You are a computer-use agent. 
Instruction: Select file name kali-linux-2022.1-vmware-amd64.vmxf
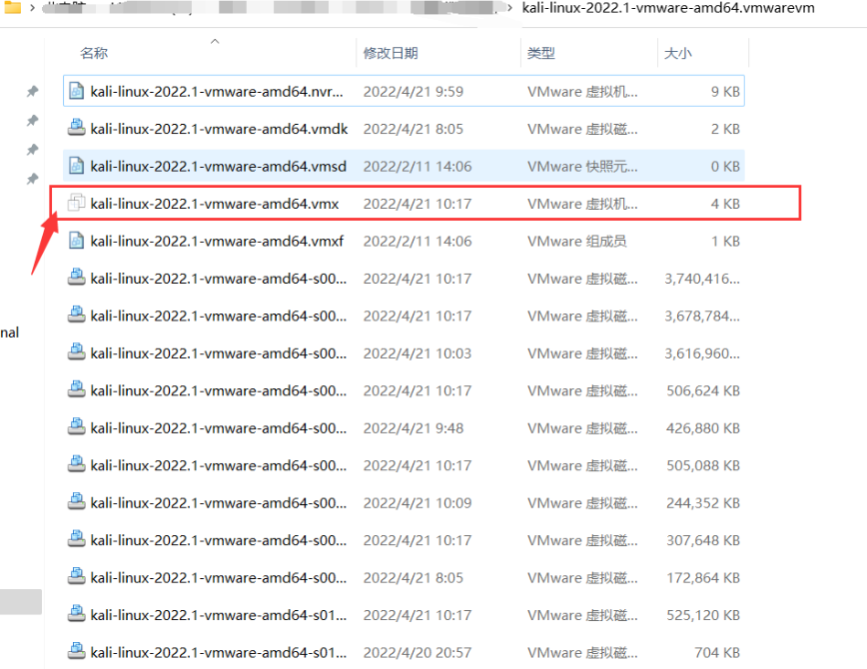217,241
